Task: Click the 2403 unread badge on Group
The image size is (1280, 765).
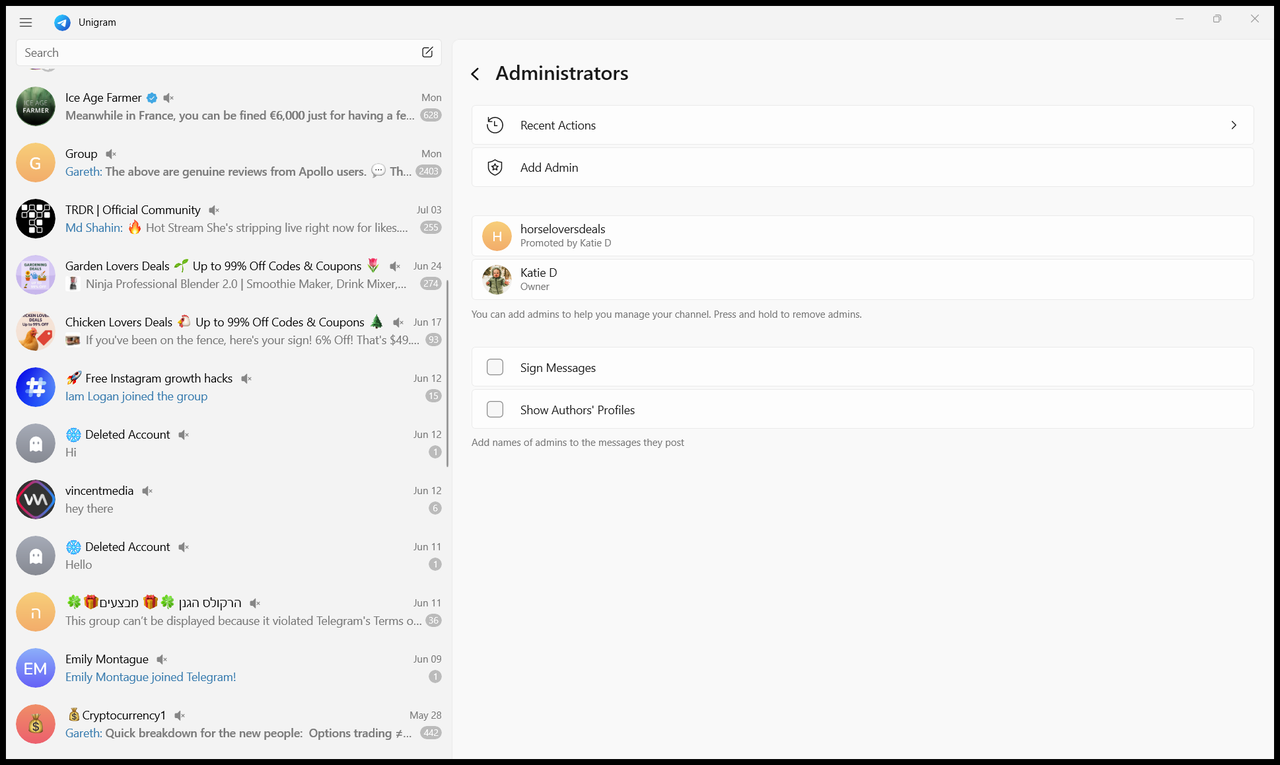Action: 429,171
